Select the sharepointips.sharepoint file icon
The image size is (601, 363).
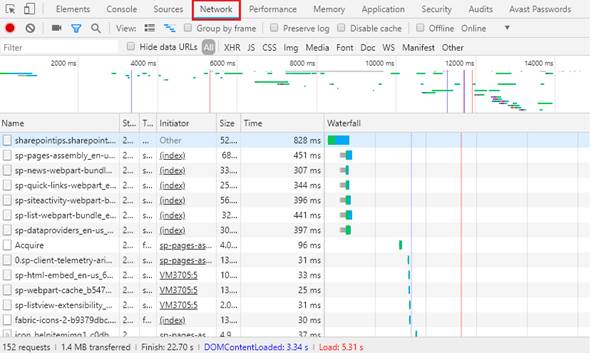(x=7, y=140)
